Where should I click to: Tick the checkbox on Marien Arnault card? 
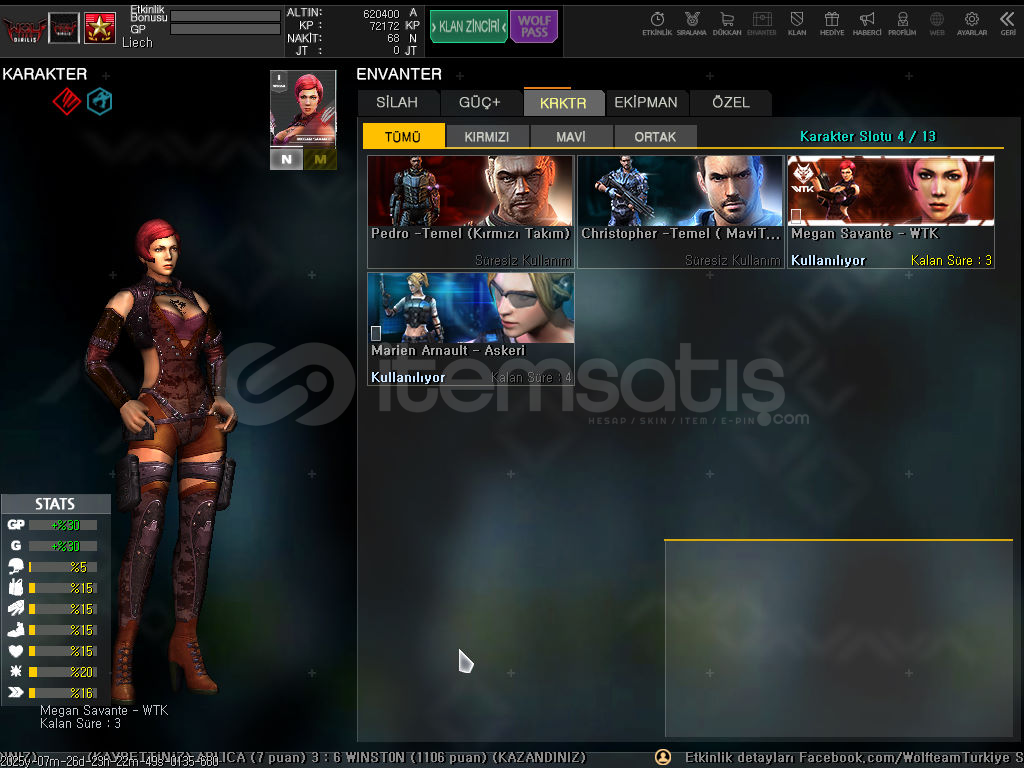click(x=376, y=333)
